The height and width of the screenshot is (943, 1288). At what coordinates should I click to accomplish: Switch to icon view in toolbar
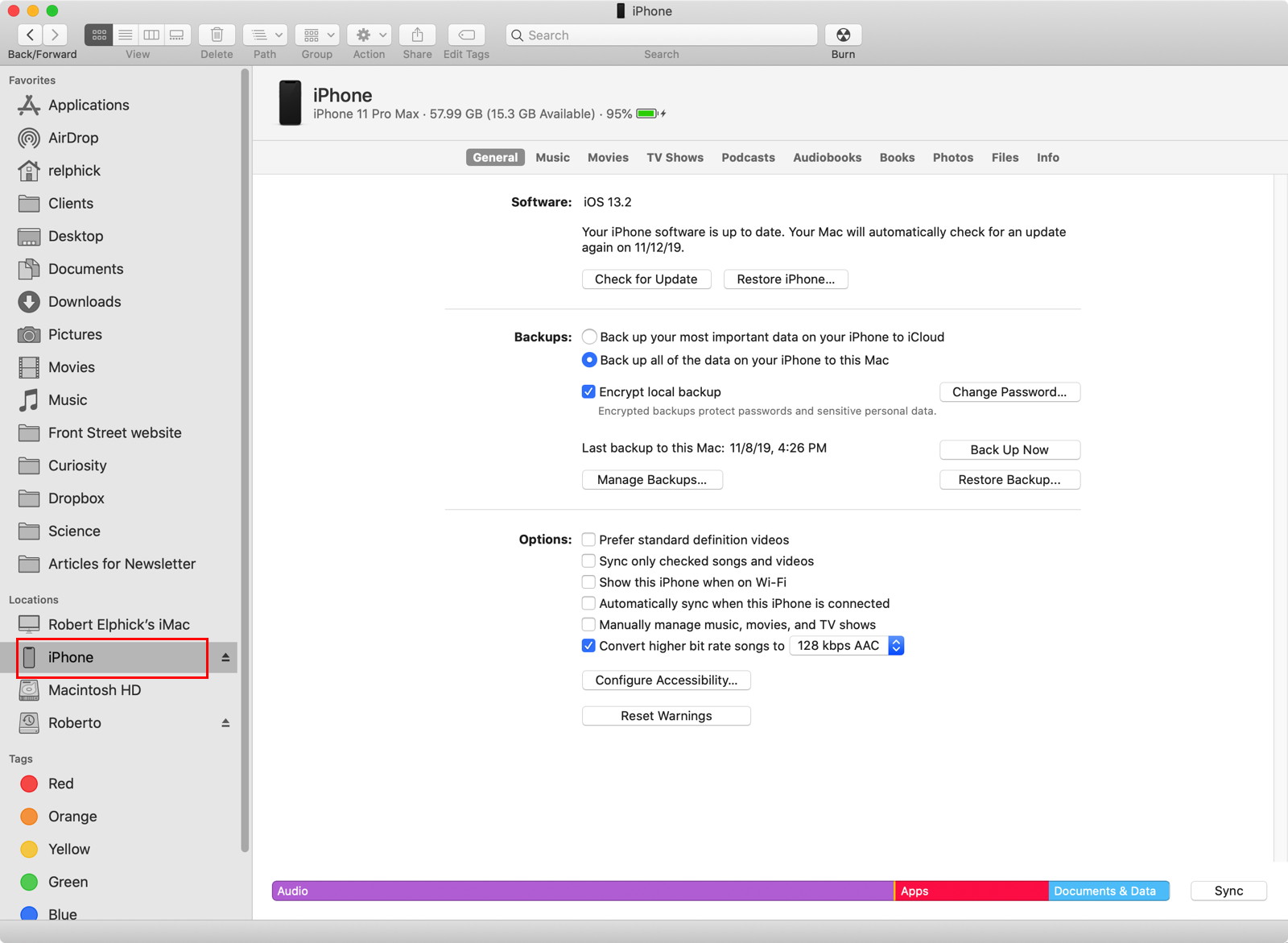click(99, 35)
